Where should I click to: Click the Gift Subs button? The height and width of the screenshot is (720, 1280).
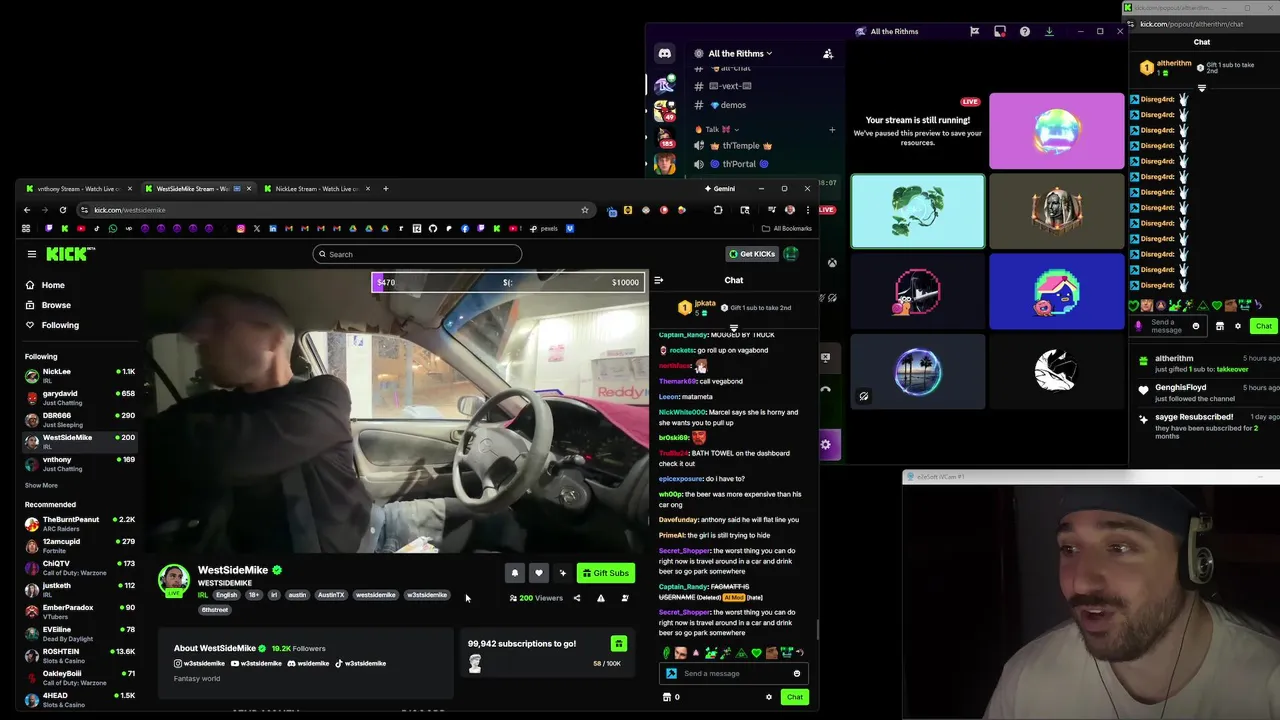point(606,573)
